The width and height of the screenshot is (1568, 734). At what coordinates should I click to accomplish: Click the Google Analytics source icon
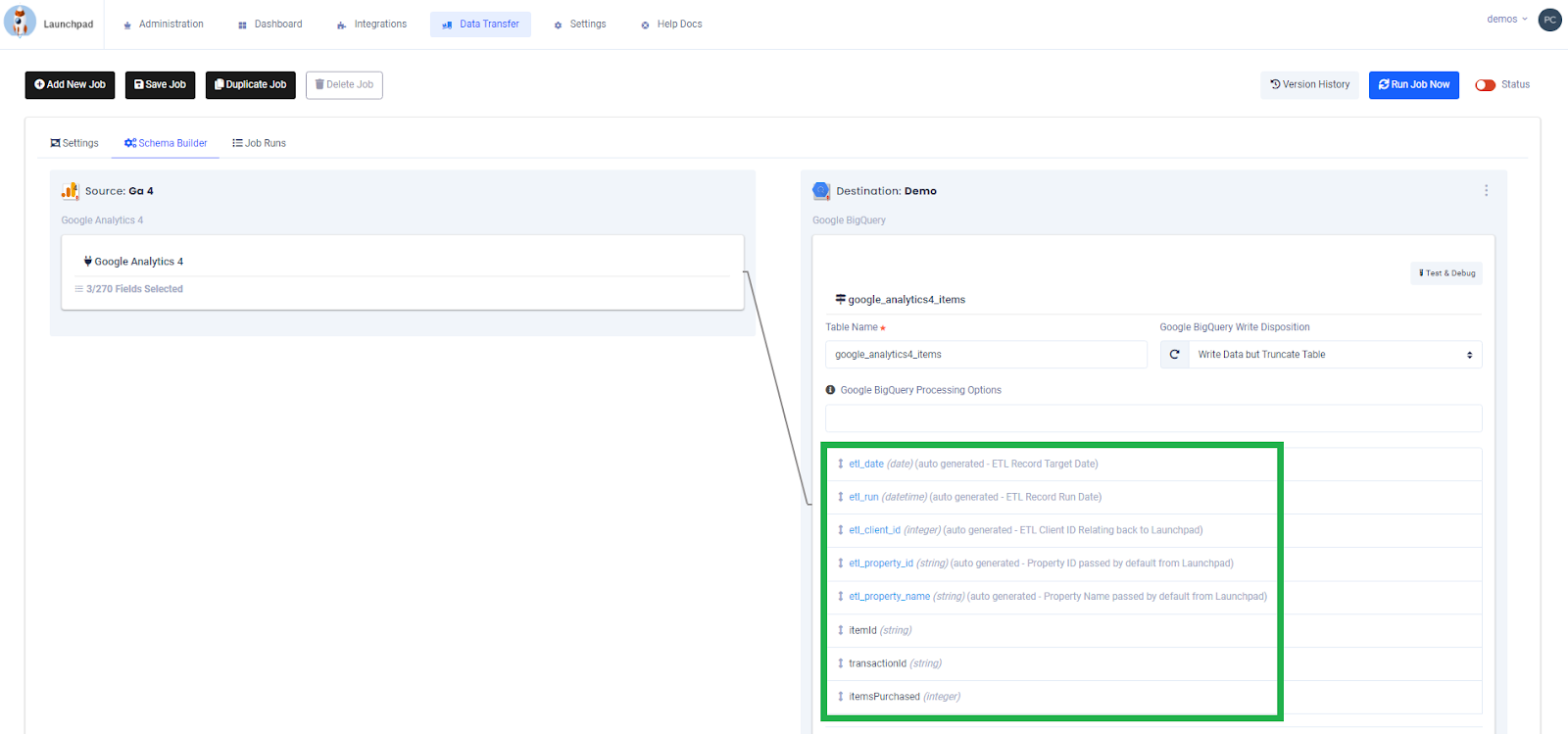click(x=70, y=191)
